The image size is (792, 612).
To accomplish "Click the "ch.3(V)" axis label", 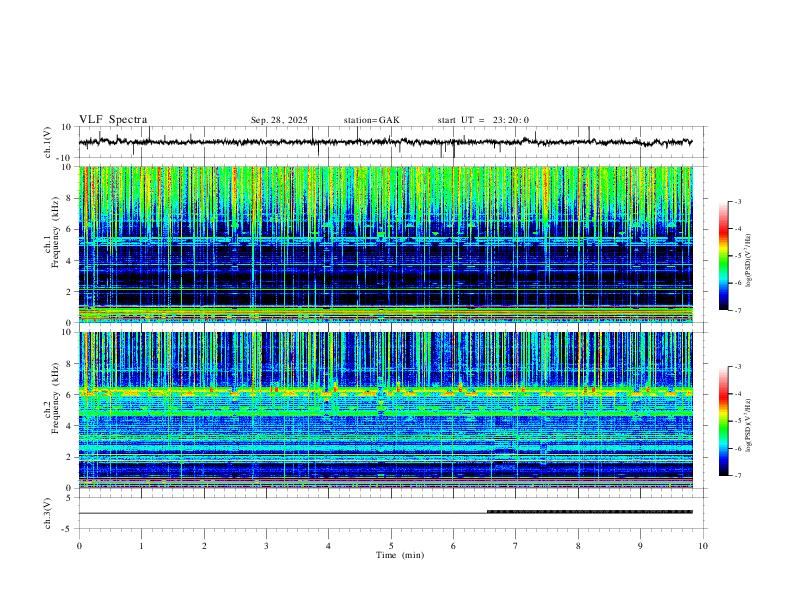I will [x=48, y=513].
